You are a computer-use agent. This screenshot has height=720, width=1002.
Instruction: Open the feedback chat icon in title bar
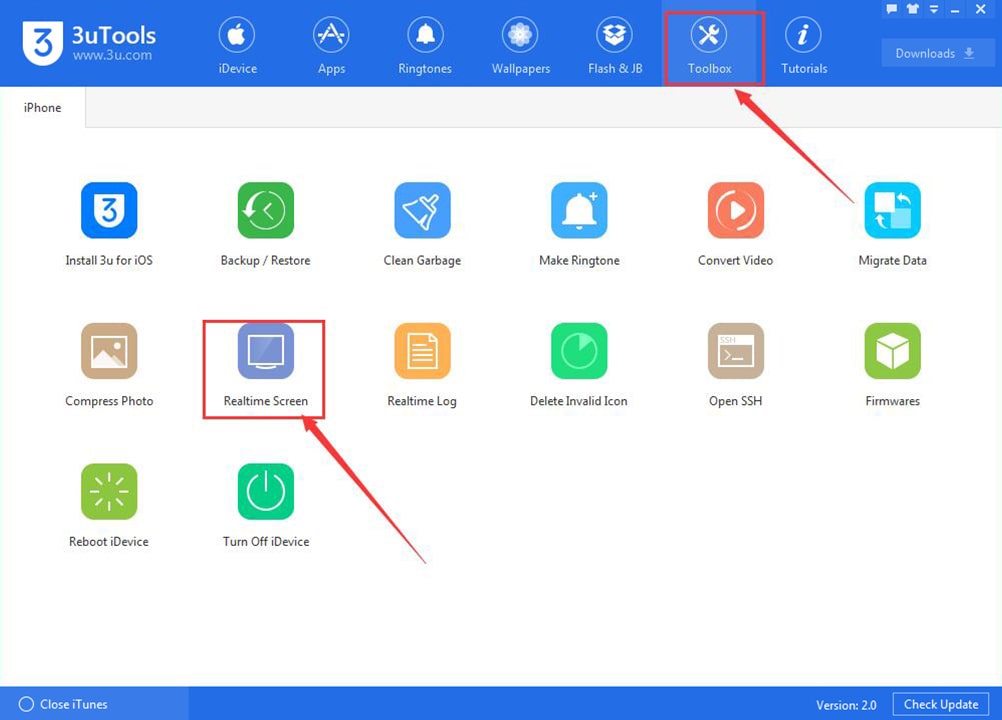click(891, 9)
